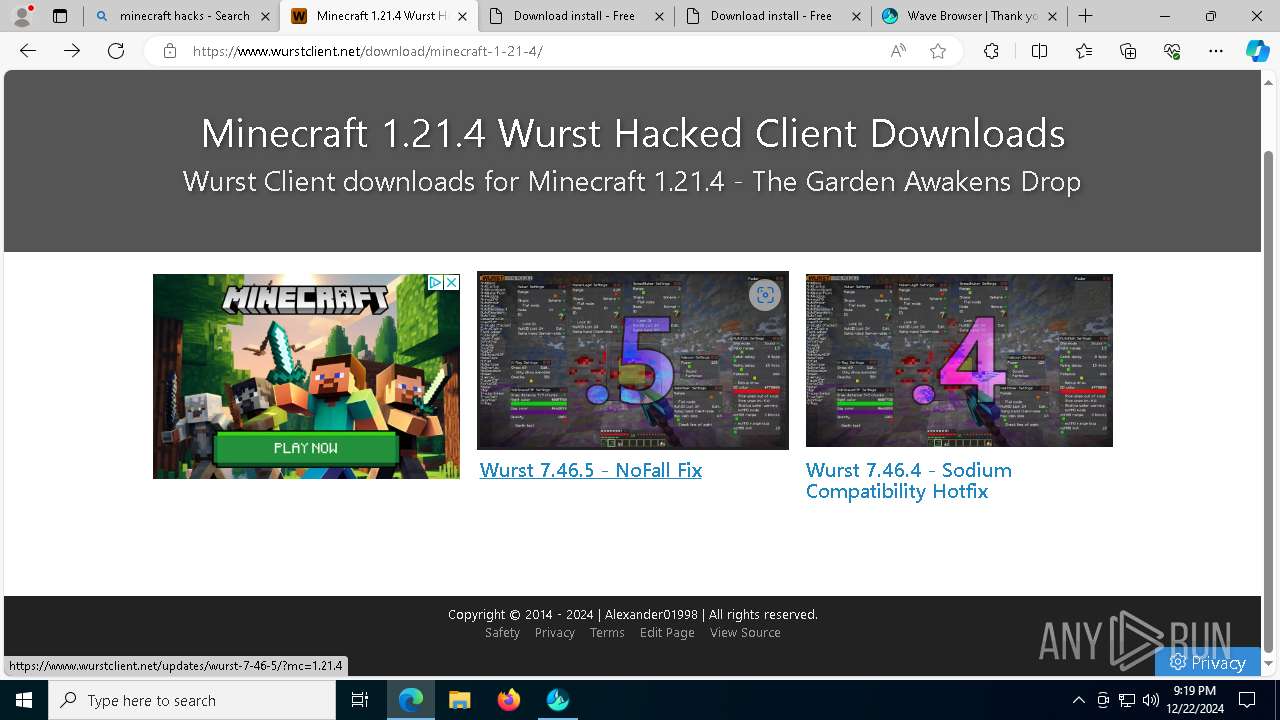
Task: Launch Firefox from the taskbar
Action: click(x=509, y=700)
